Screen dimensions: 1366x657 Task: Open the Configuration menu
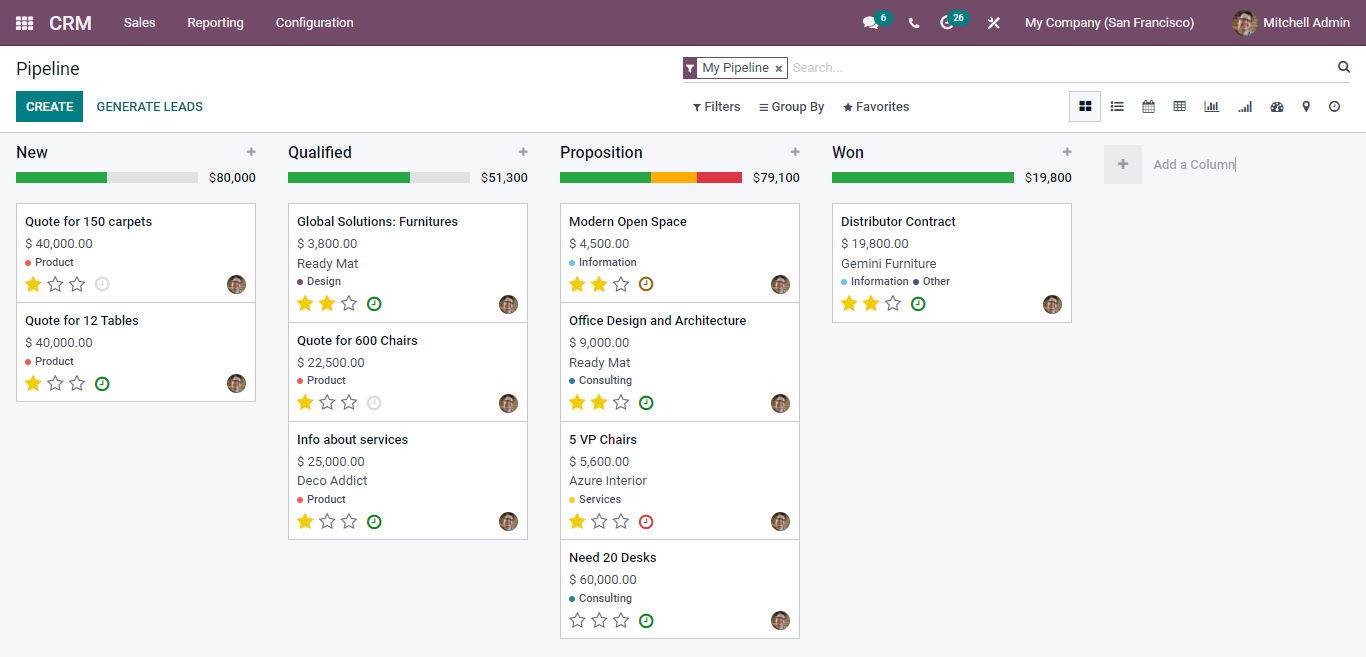(314, 23)
